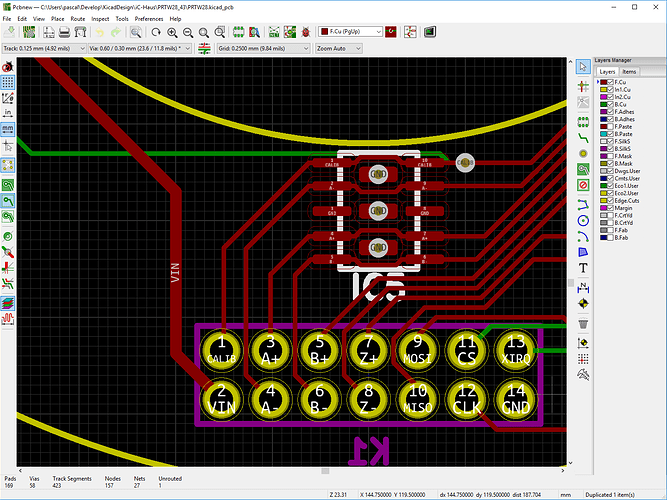Select the Draw circle tool
This screenshot has width=667, height=500.
point(583,220)
